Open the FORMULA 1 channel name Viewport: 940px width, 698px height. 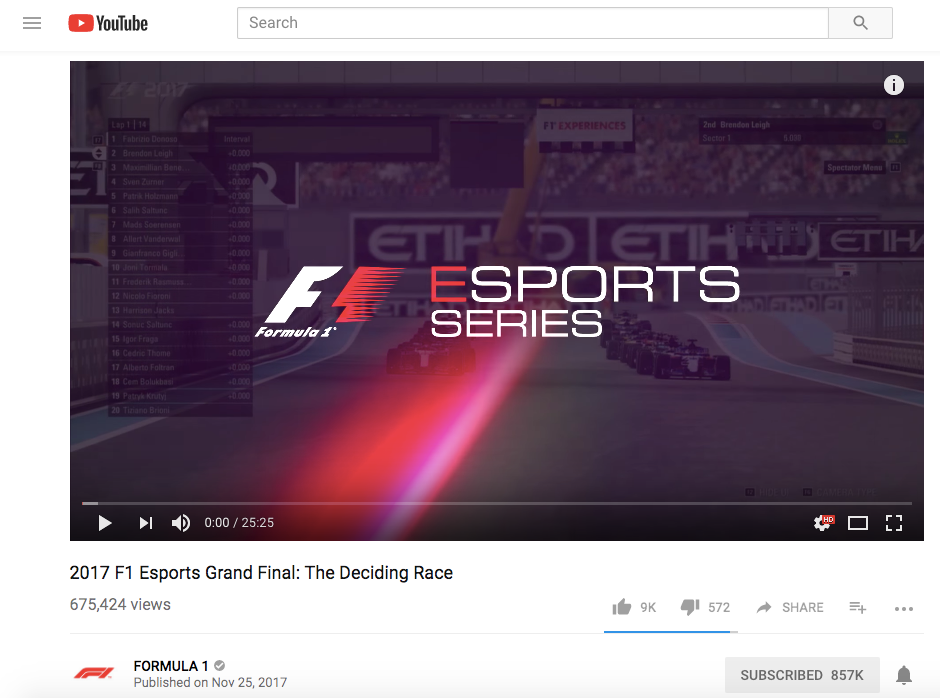(x=171, y=666)
